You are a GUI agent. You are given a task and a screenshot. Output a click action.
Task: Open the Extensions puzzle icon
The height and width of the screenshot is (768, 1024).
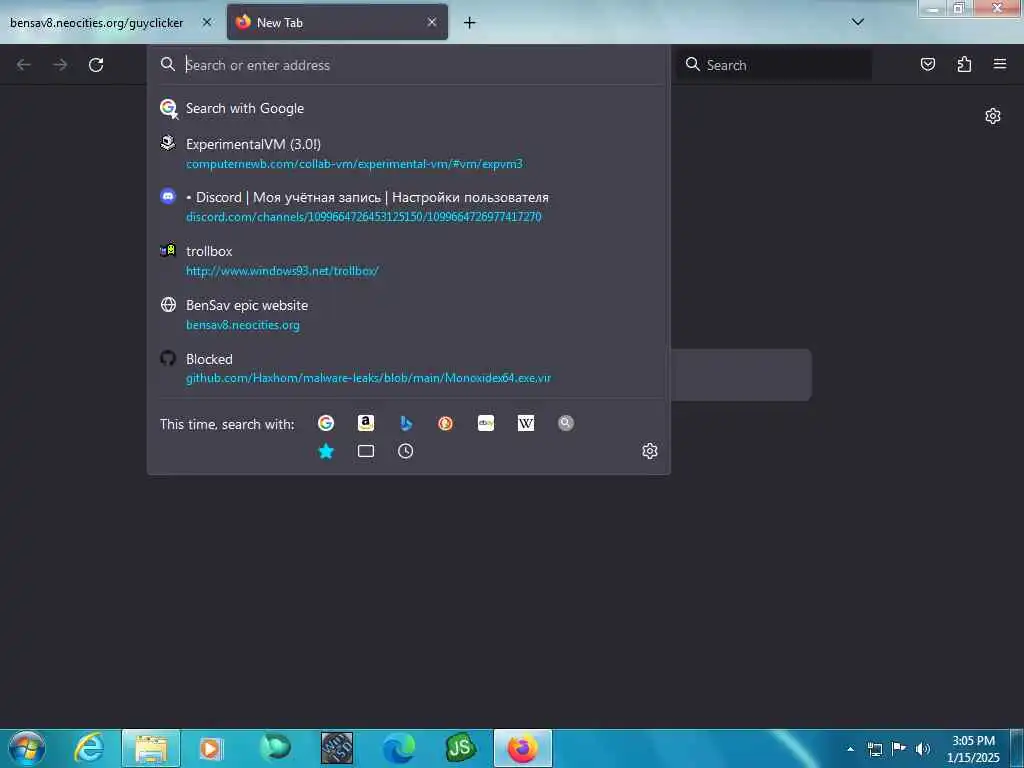(x=964, y=64)
